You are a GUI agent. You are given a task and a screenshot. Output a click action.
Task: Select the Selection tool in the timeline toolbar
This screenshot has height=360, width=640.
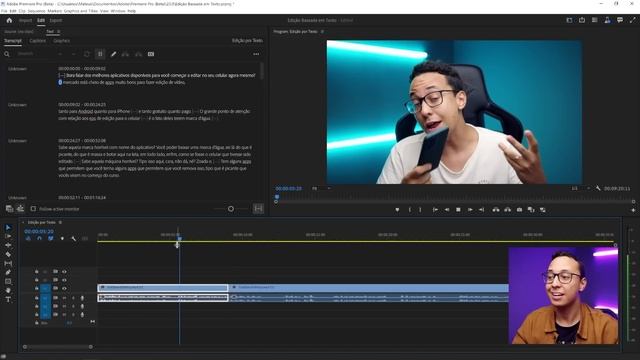[x=8, y=227]
